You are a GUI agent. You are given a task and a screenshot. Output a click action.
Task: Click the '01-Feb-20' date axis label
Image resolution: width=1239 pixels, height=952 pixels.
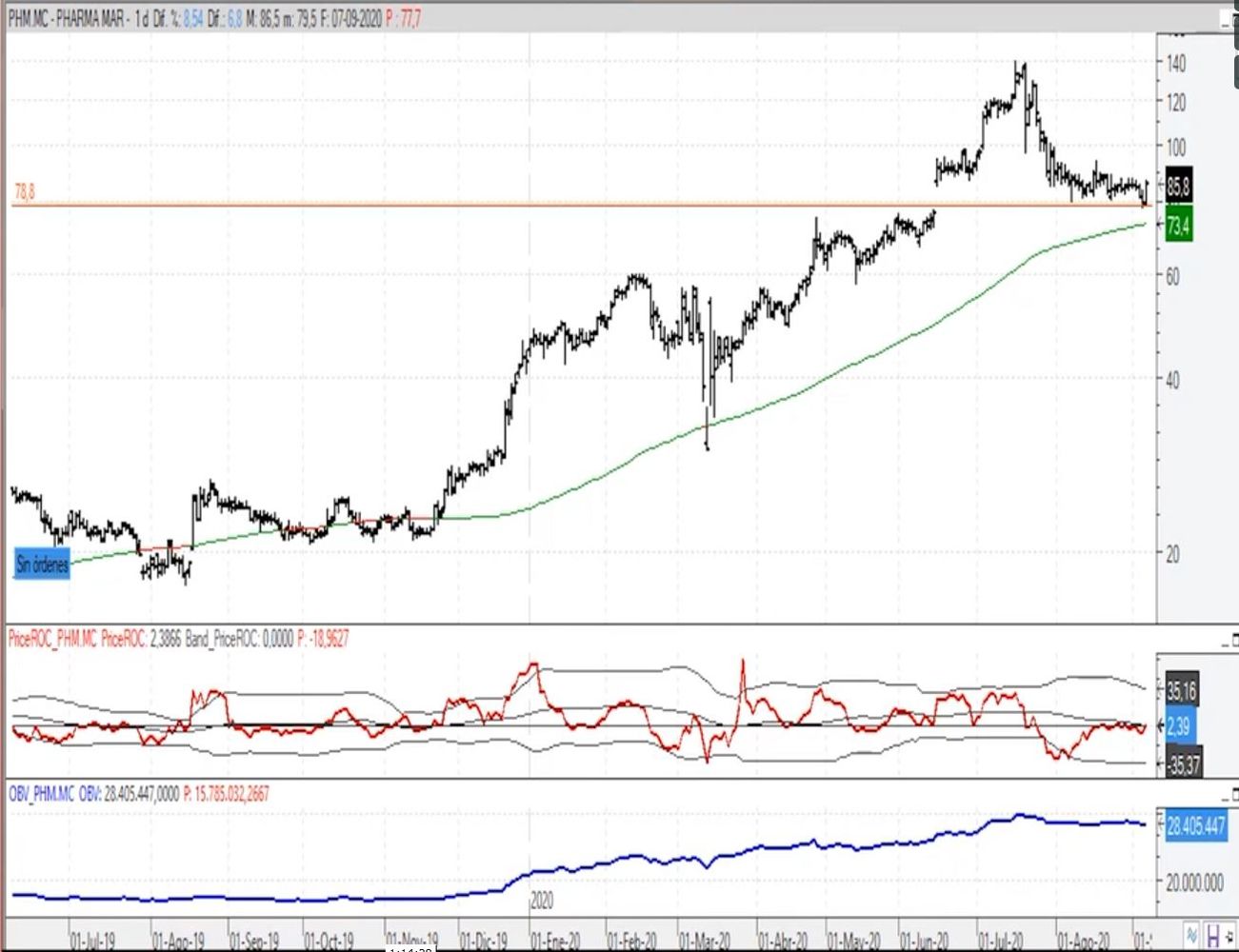click(632, 942)
